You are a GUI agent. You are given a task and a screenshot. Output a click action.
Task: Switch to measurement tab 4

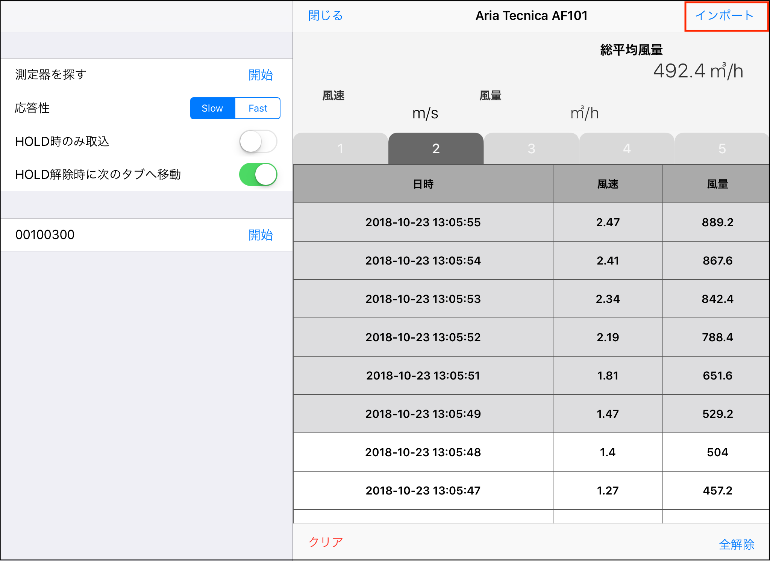click(627, 149)
